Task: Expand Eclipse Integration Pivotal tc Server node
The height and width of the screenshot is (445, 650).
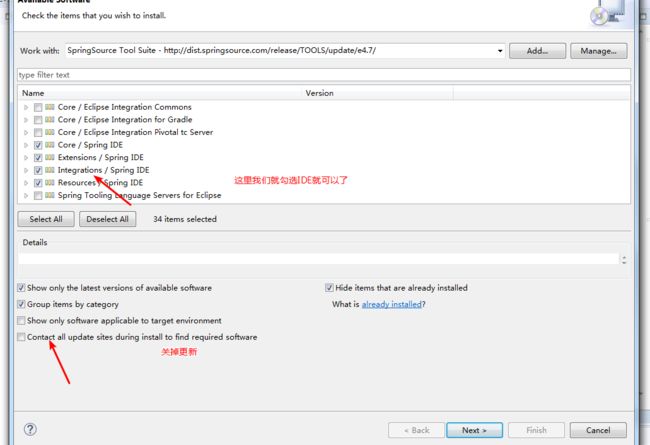Action: pos(26,133)
